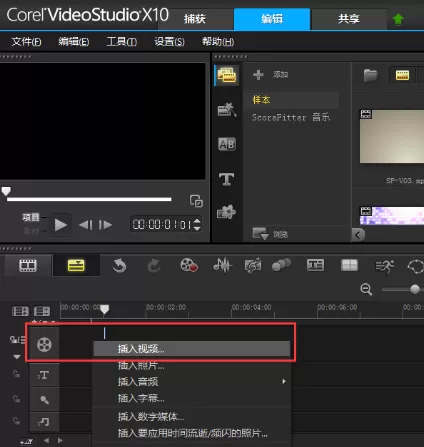This screenshot has height=447, width=424.
Task: Click the video track film reel icon
Action: coord(44,345)
